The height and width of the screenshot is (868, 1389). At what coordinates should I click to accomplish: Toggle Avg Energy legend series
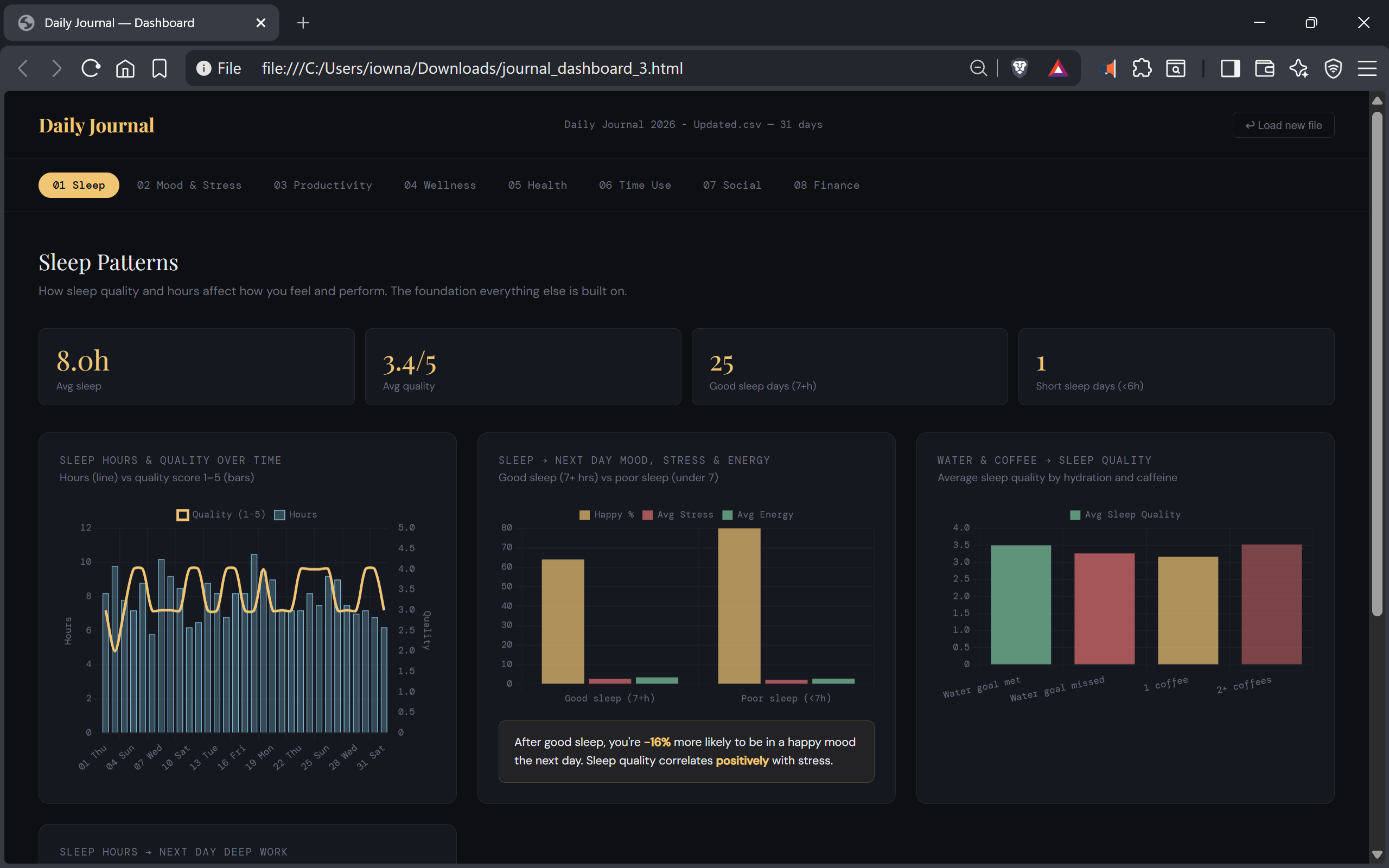tap(757, 514)
